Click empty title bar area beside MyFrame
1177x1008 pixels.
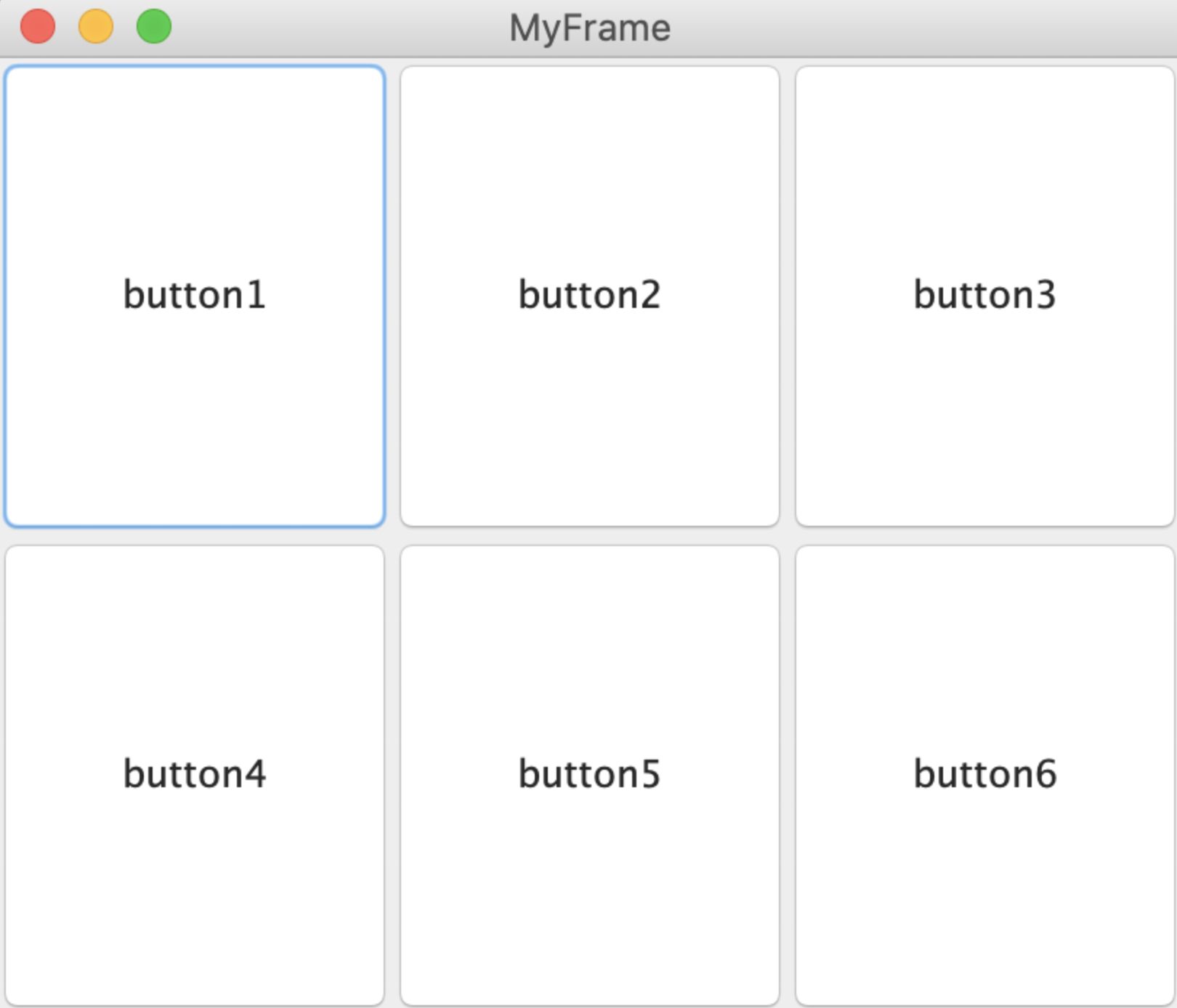pos(908,28)
